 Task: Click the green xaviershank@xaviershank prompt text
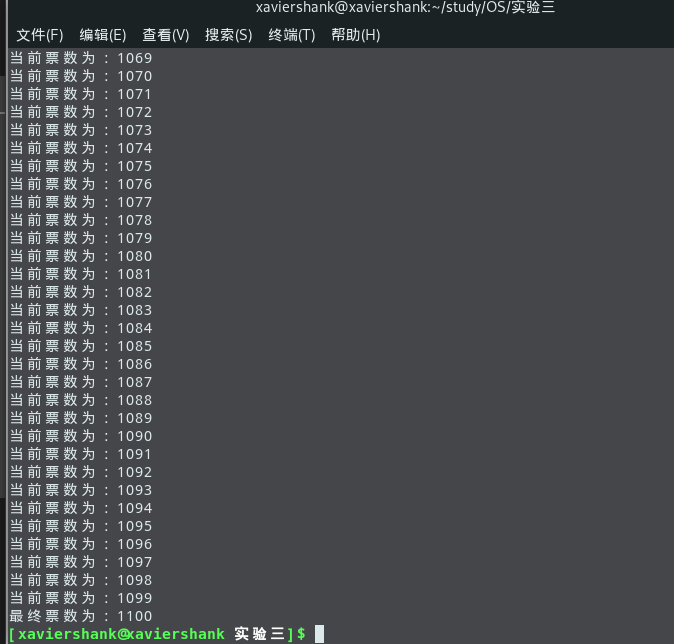pos(121,634)
